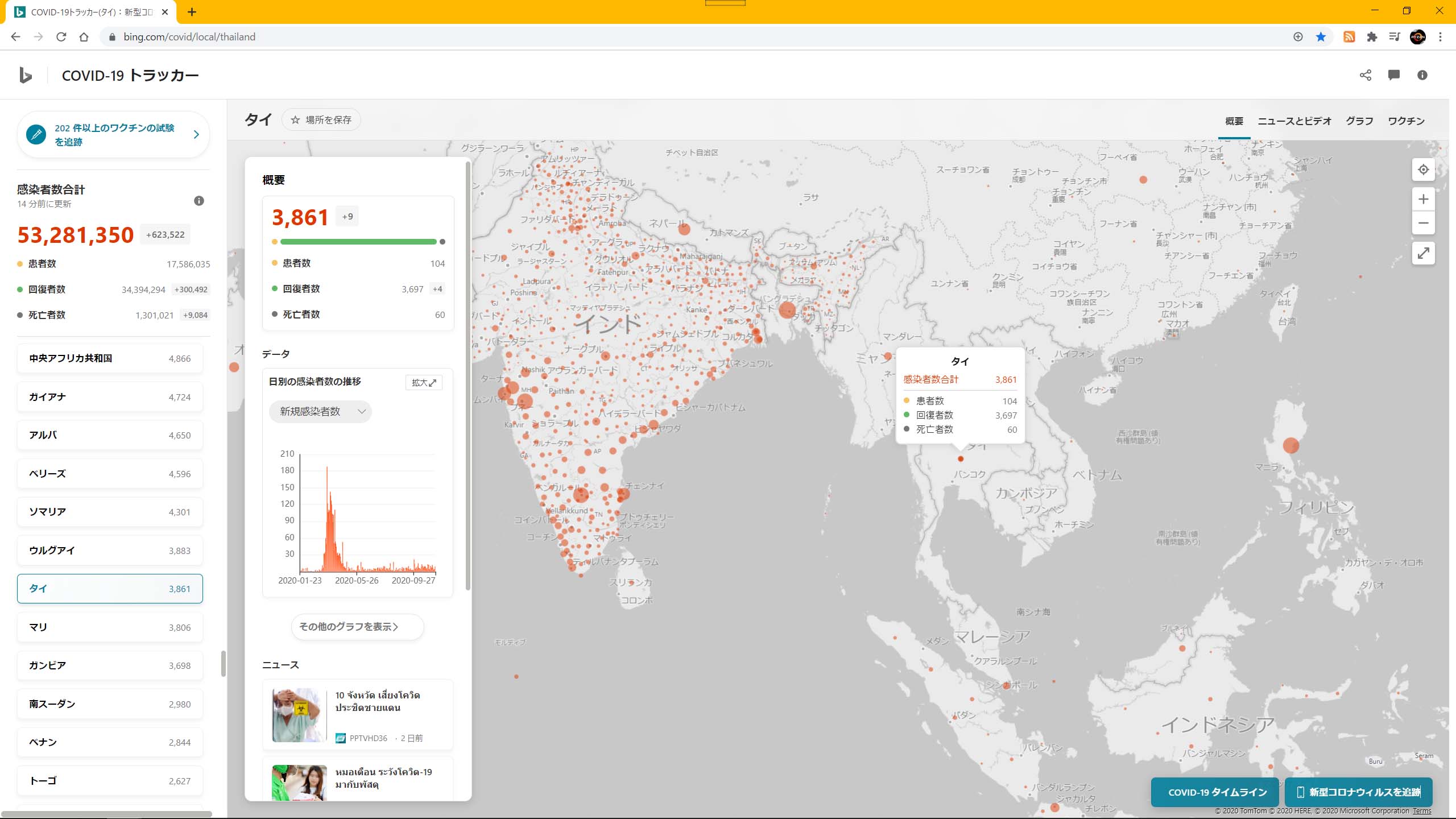Viewport: 1456px width, 819px height.
Task: Go to browser home page
Action: [84, 37]
